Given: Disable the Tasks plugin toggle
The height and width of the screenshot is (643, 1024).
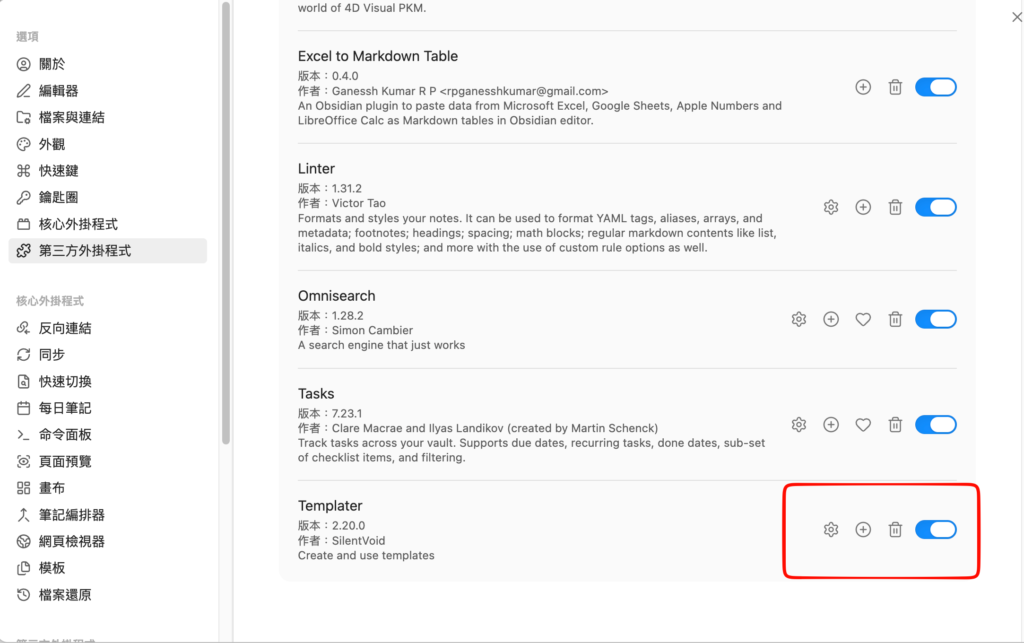Looking at the screenshot, I should point(936,425).
